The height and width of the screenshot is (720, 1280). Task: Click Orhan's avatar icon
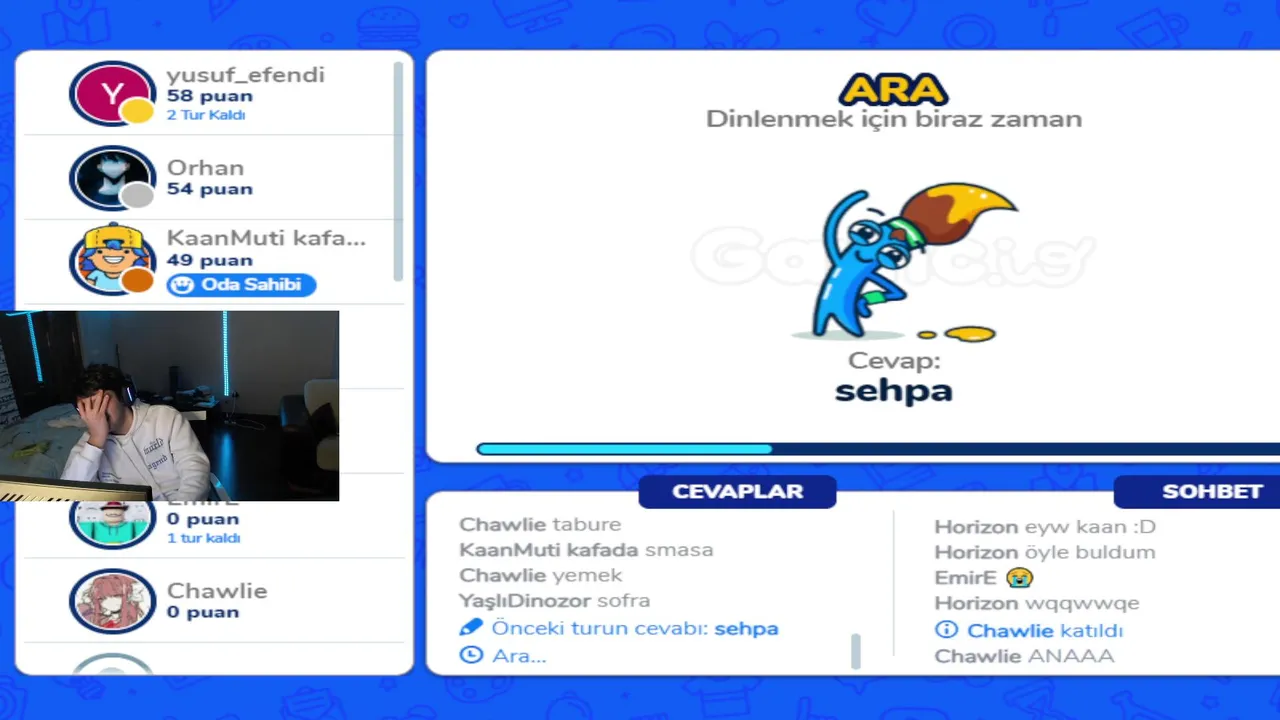112,177
